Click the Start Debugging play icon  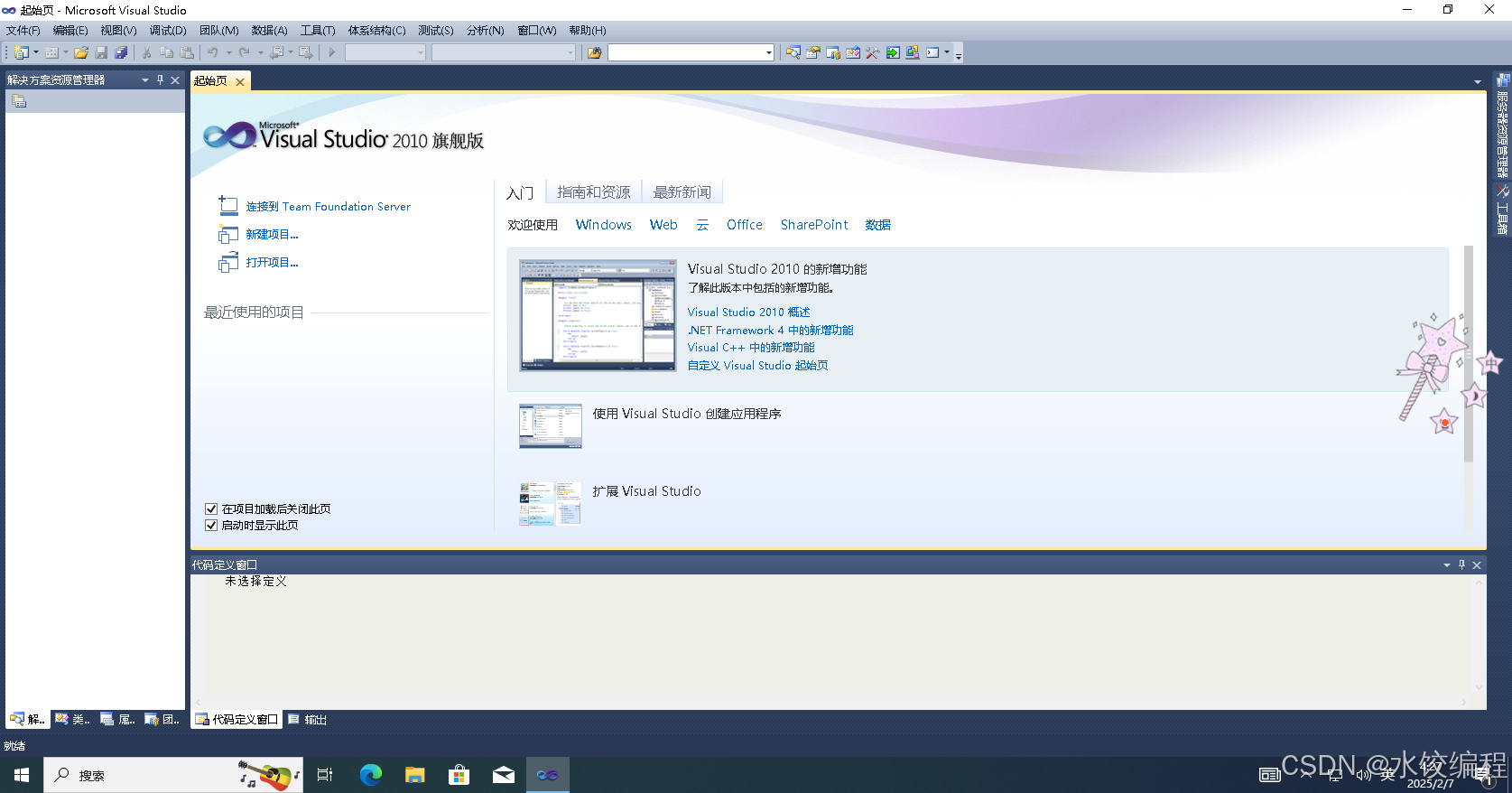click(x=332, y=52)
